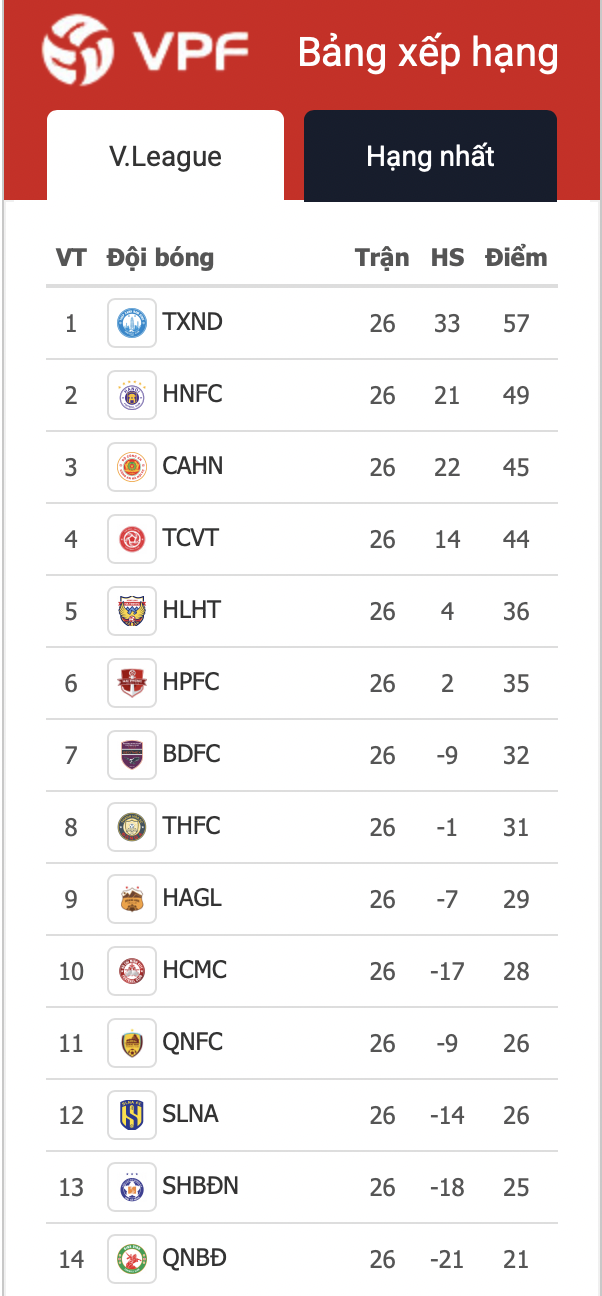Image resolution: width=602 pixels, height=1296 pixels.
Task: Click the BDFC team crest
Action: (132, 755)
